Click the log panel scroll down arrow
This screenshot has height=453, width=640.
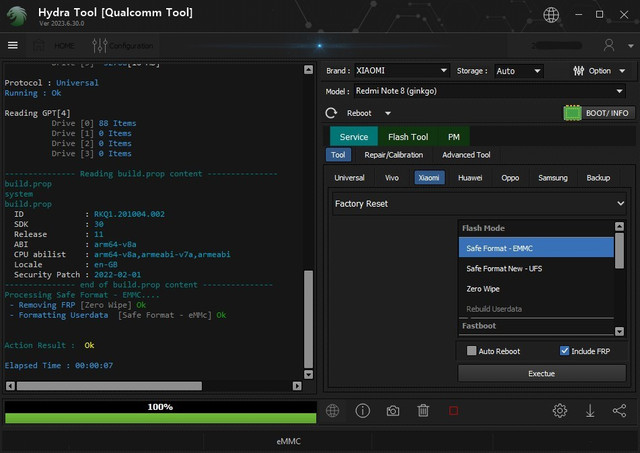click(309, 374)
